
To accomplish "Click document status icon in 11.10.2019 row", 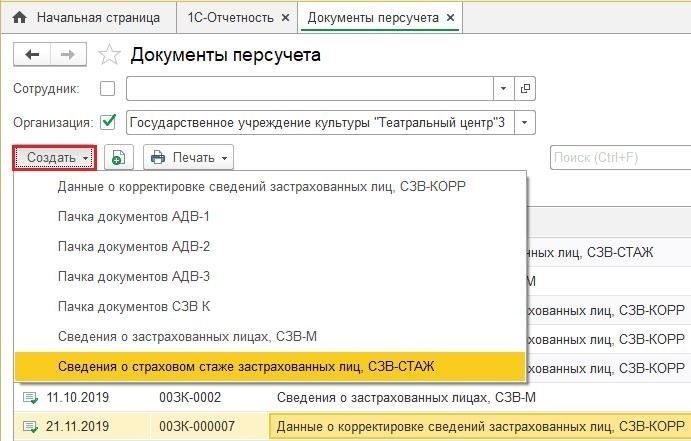I will pos(30,398).
